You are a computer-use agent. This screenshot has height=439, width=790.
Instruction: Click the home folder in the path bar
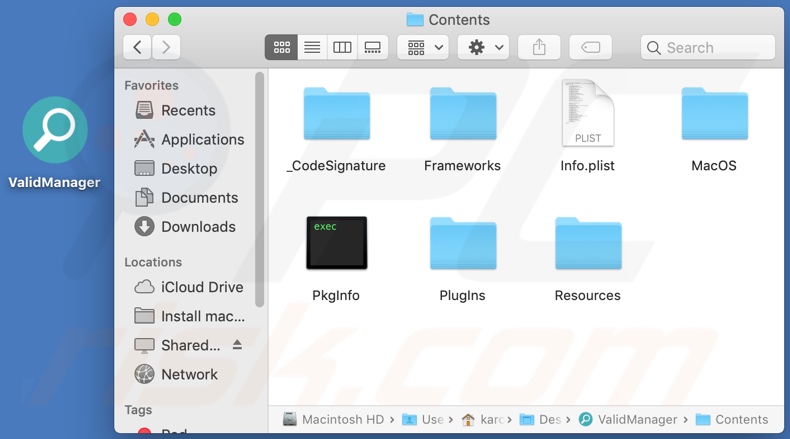tap(483, 419)
